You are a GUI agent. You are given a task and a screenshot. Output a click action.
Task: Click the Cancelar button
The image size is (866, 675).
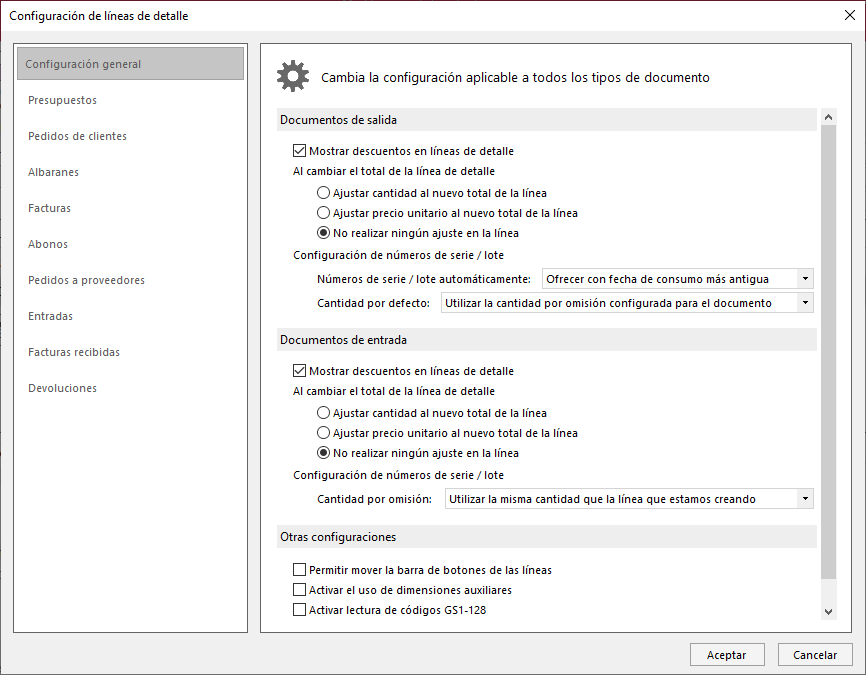point(815,655)
